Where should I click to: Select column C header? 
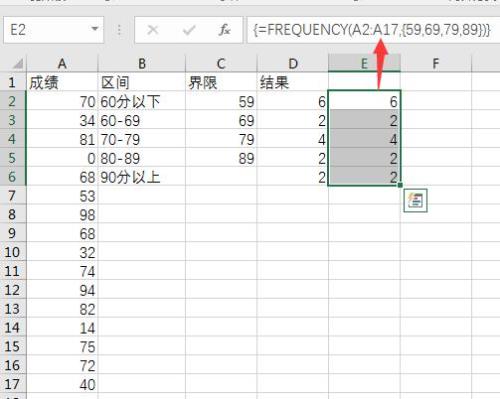[221, 63]
